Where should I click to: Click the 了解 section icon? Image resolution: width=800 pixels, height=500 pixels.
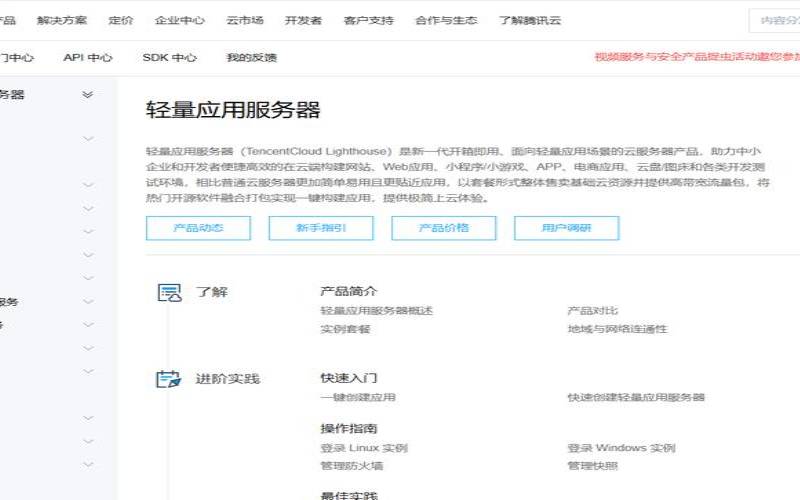click(x=169, y=292)
